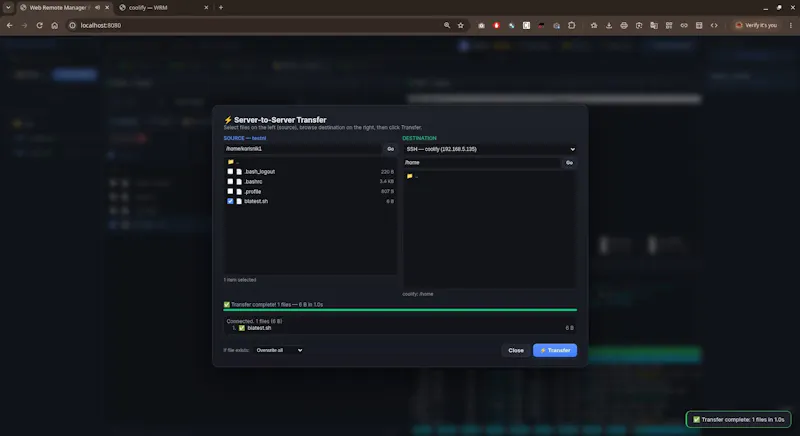The width and height of the screenshot is (800, 436).
Task: Close the coolify — WRM tab
Action: click(x=206, y=8)
